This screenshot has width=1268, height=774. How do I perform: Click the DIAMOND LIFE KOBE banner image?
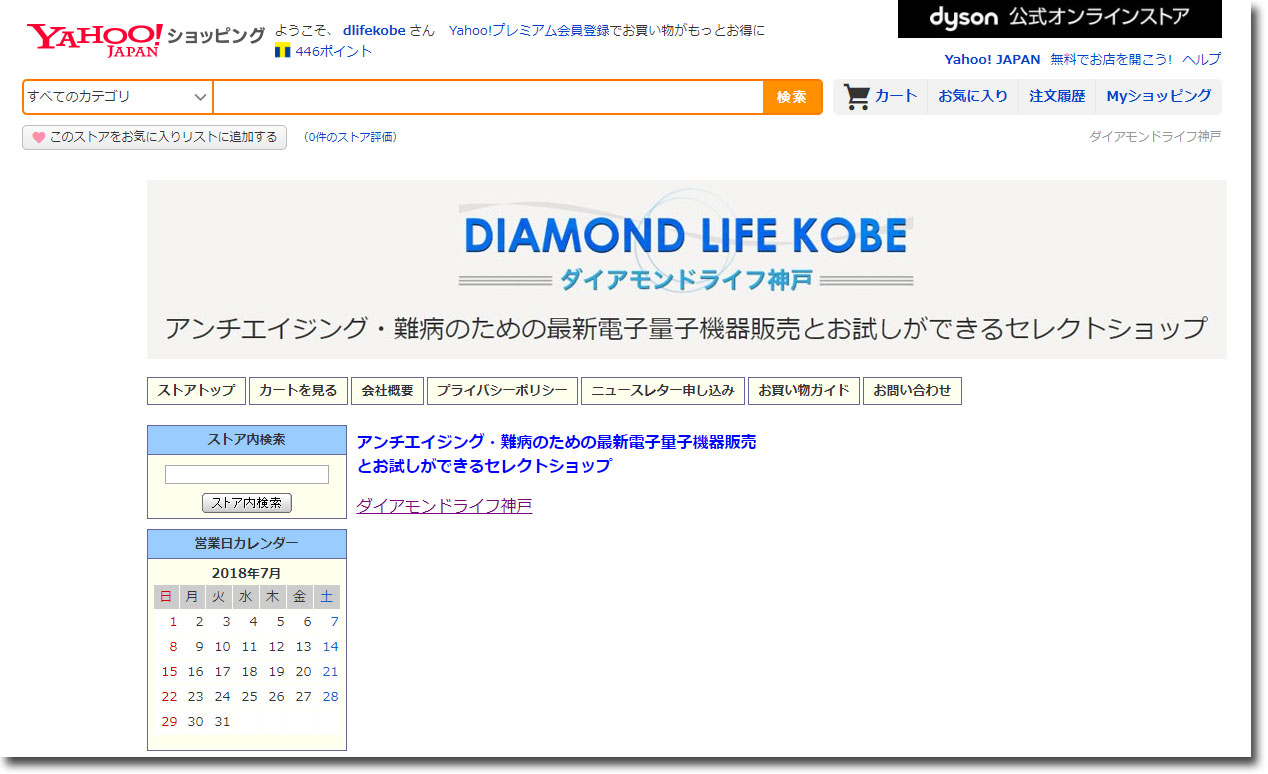[x=686, y=269]
